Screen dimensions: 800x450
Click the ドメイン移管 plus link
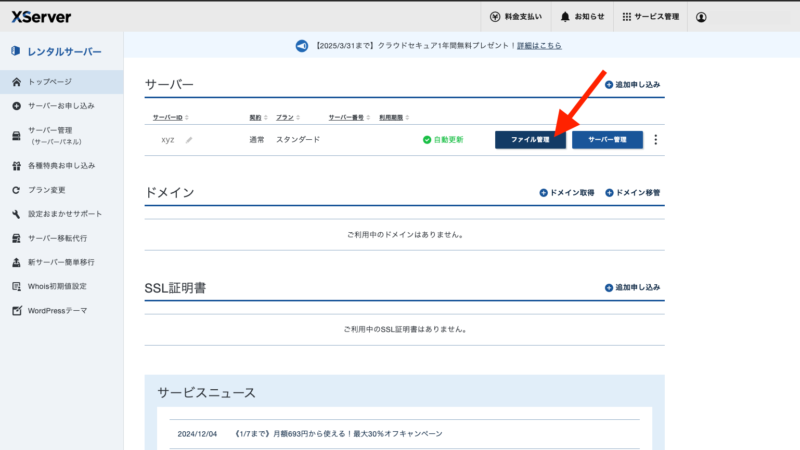click(x=633, y=193)
